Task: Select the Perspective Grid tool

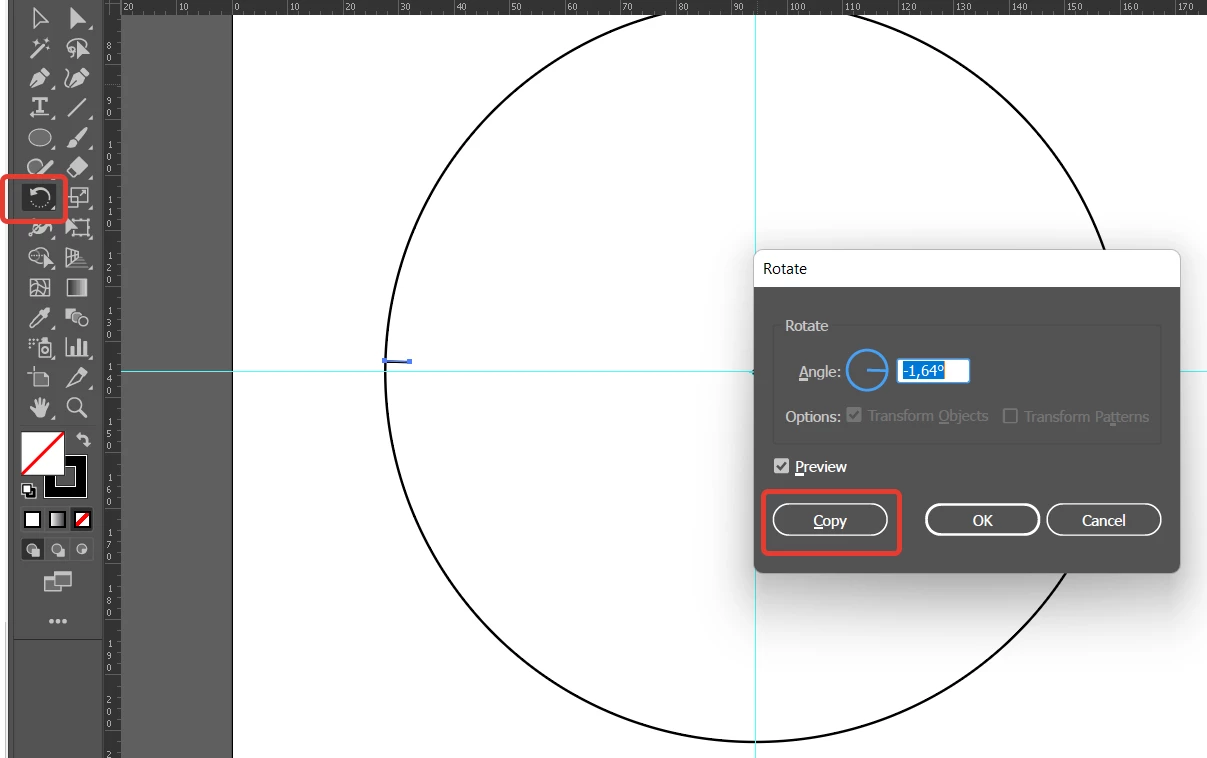Action: tap(78, 258)
